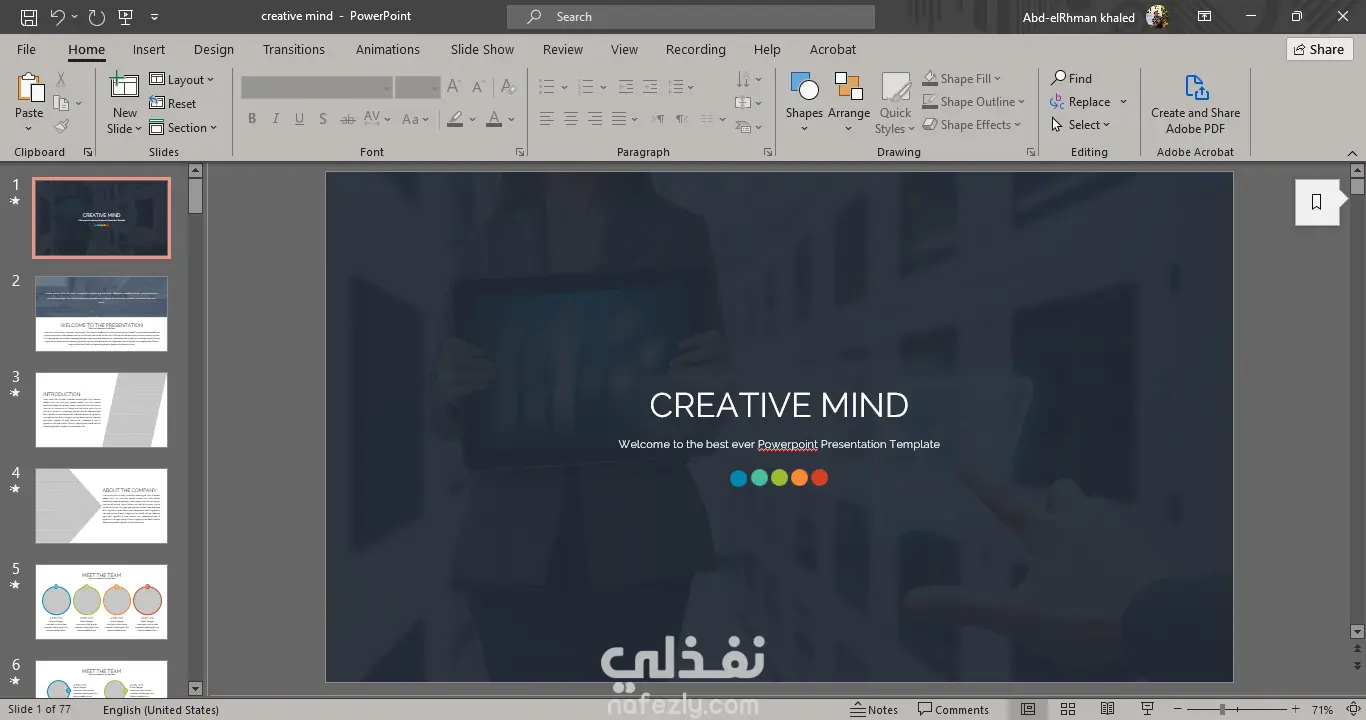Screen dimensions: 1366x720
Task: Click the Redo icon in the title bar
Action: [96, 17]
